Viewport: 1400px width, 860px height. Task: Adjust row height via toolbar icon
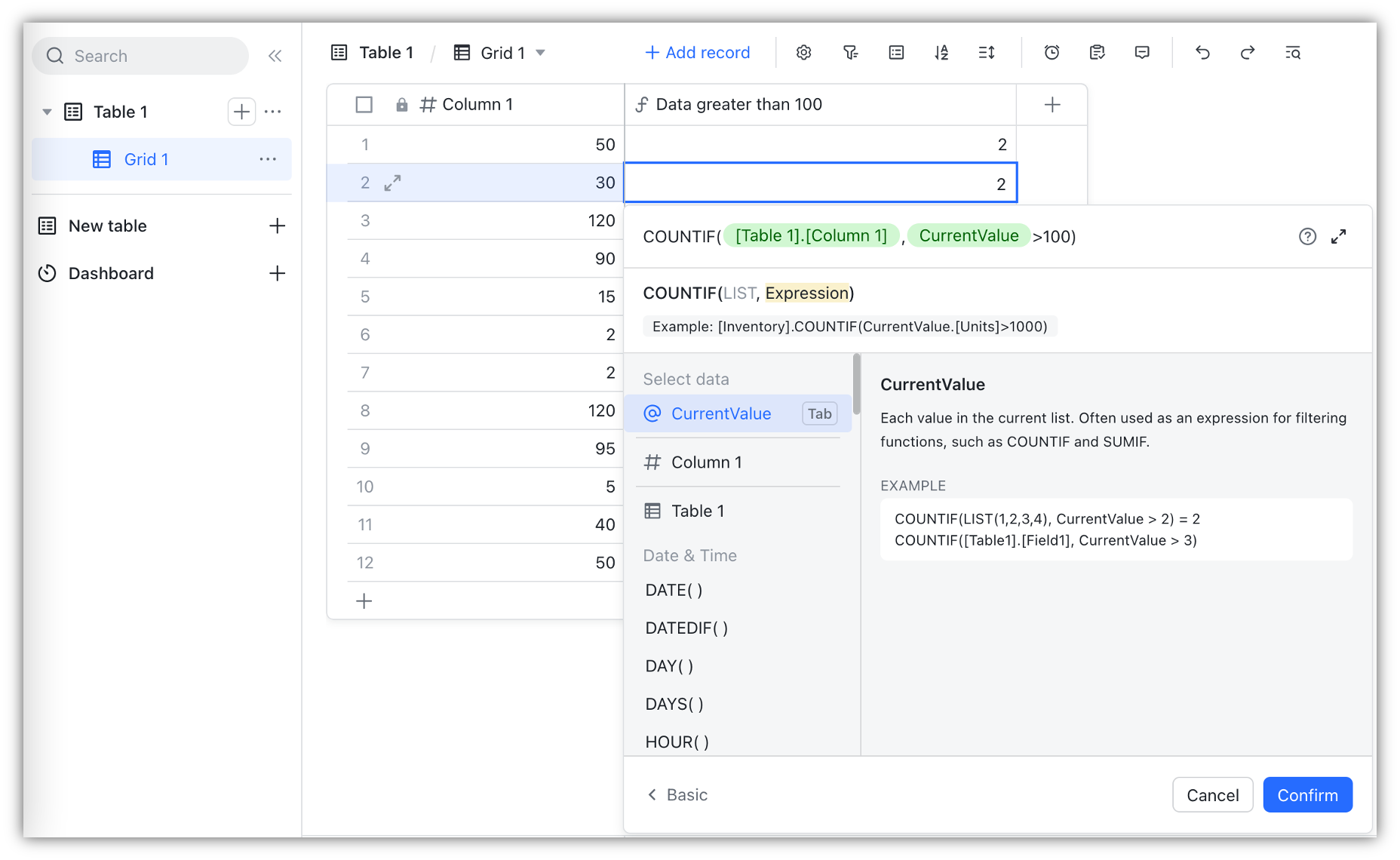point(986,53)
